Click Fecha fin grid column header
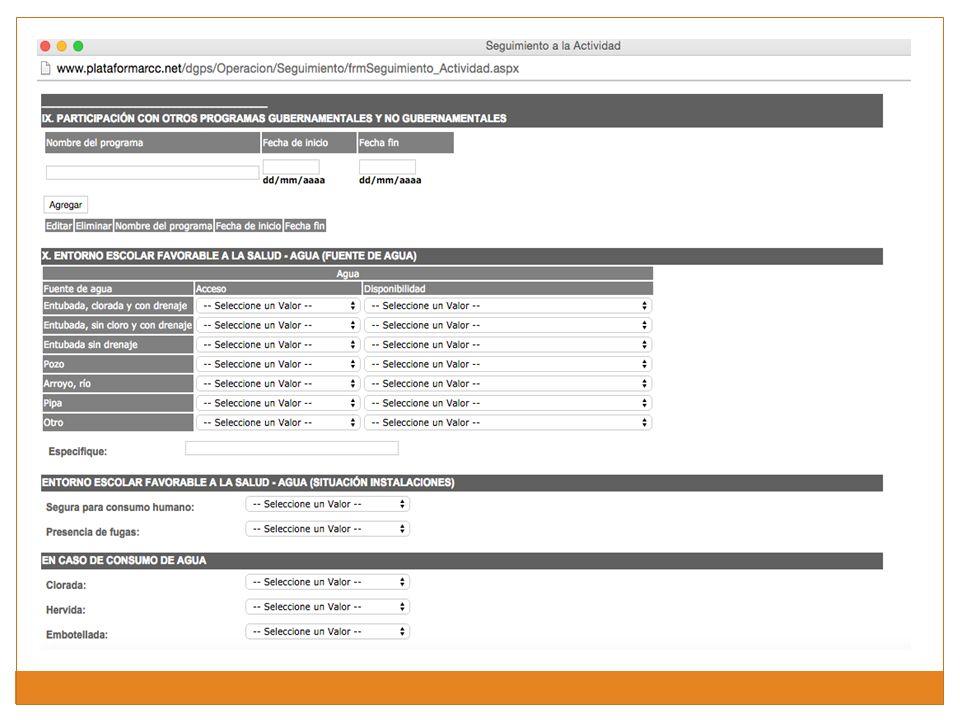Image resolution: width=960 pixels, height=720 pixels. pos(304,226)
